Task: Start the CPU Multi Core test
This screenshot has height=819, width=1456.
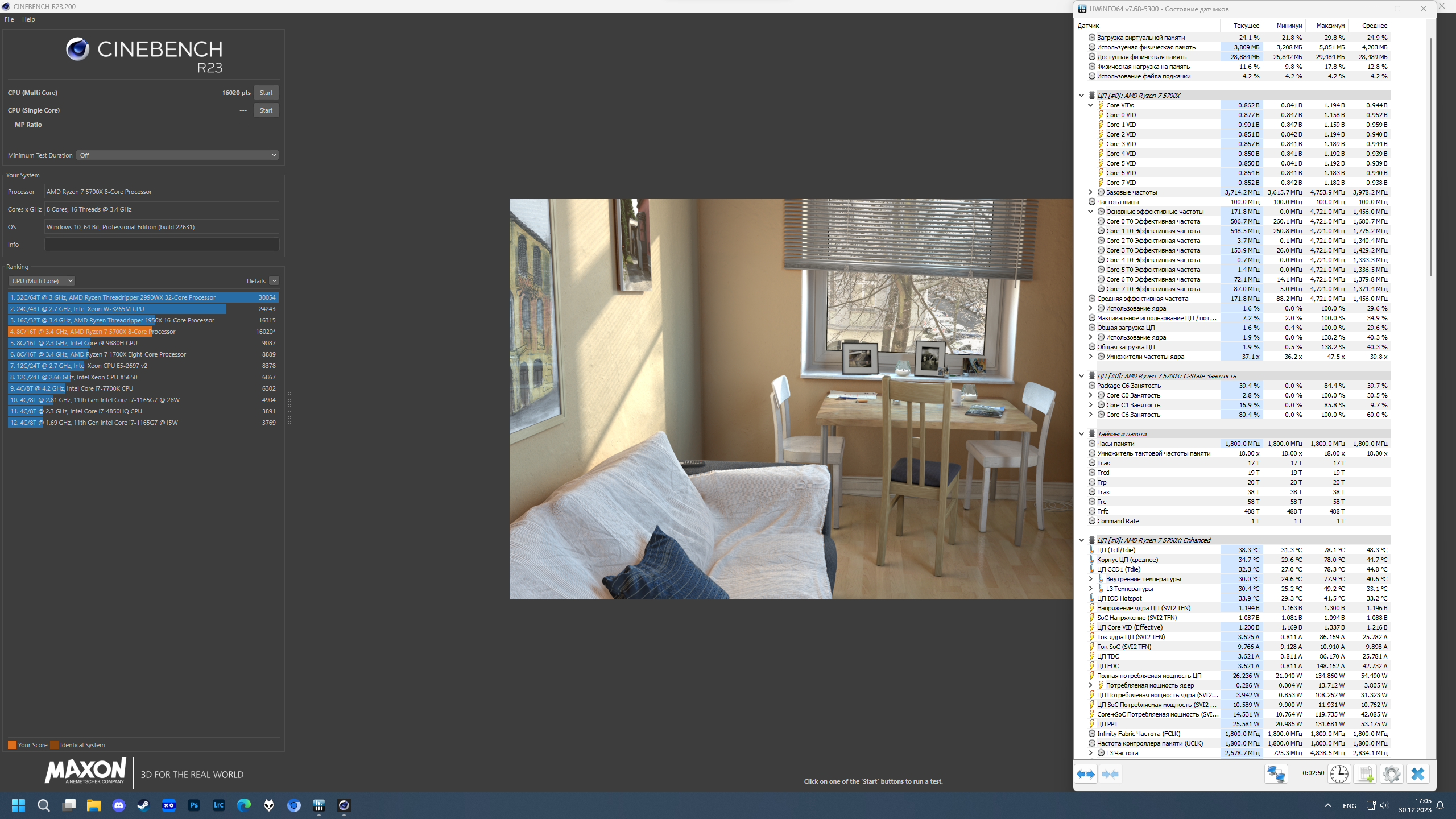Action: tap(266, 93)
